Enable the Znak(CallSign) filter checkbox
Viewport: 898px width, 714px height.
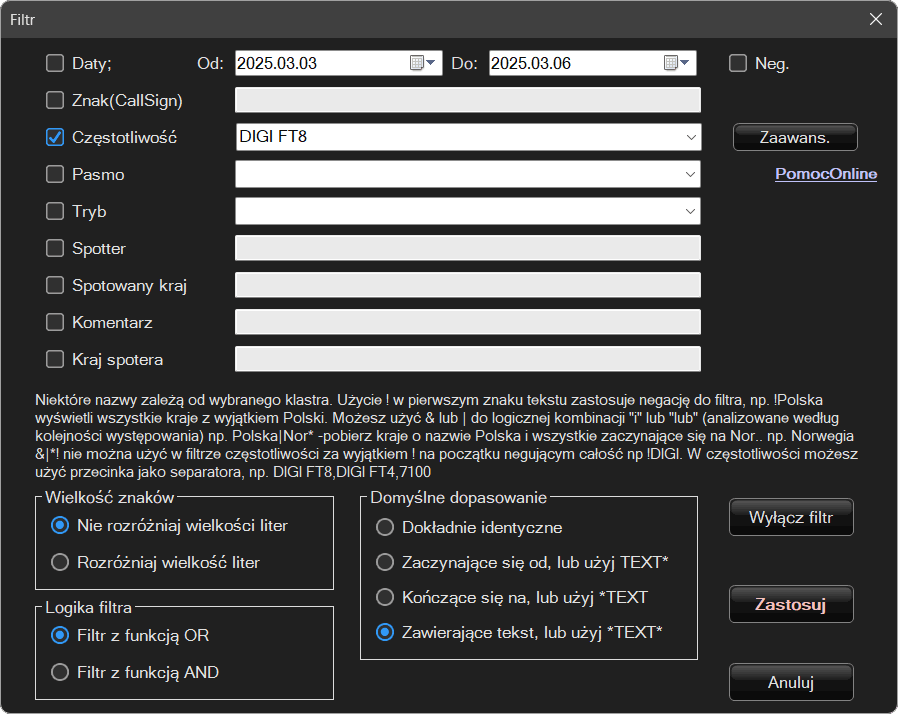tap(55, 100)
